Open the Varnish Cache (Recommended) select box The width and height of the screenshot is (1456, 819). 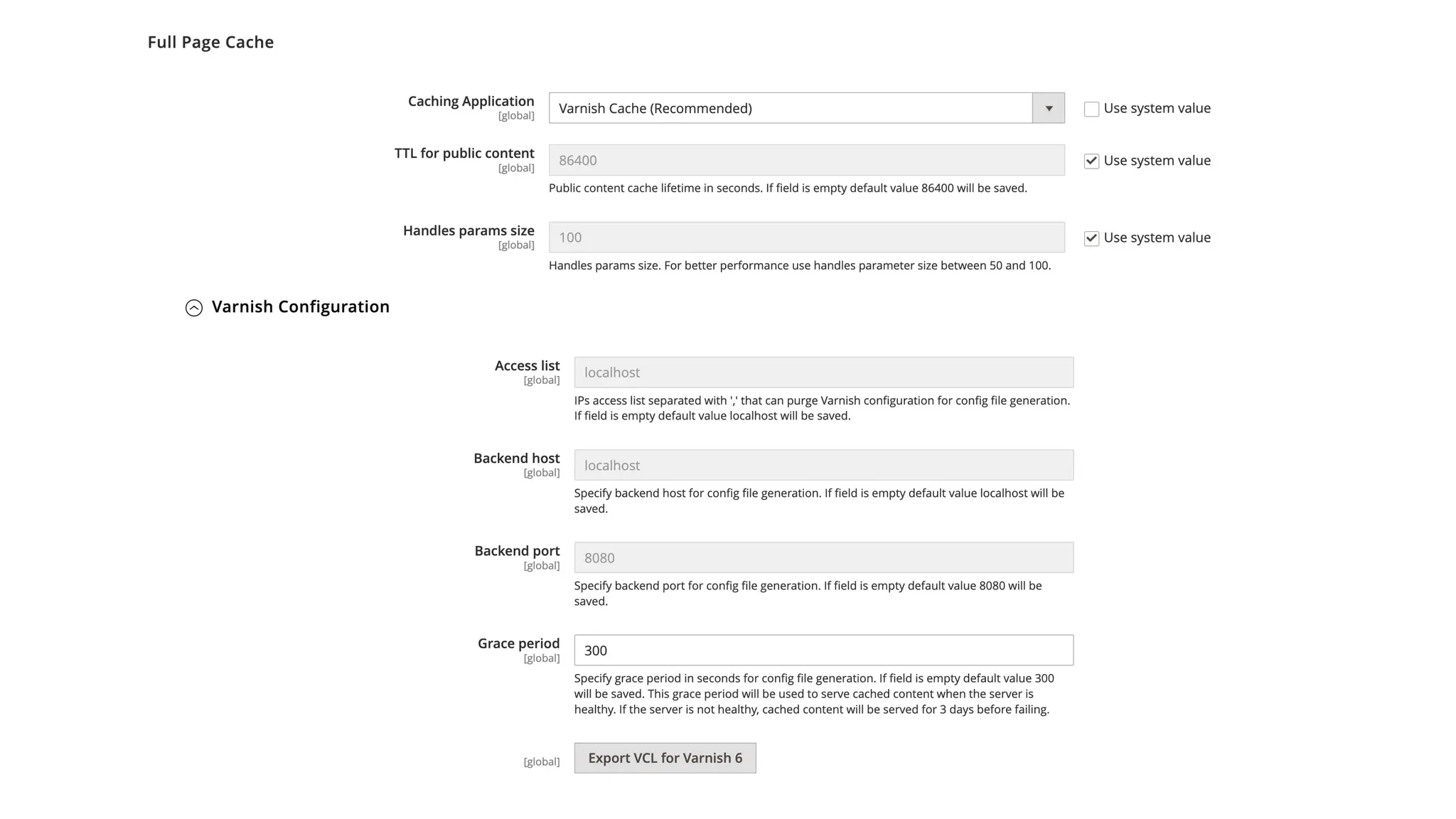[x=806, y=108]
